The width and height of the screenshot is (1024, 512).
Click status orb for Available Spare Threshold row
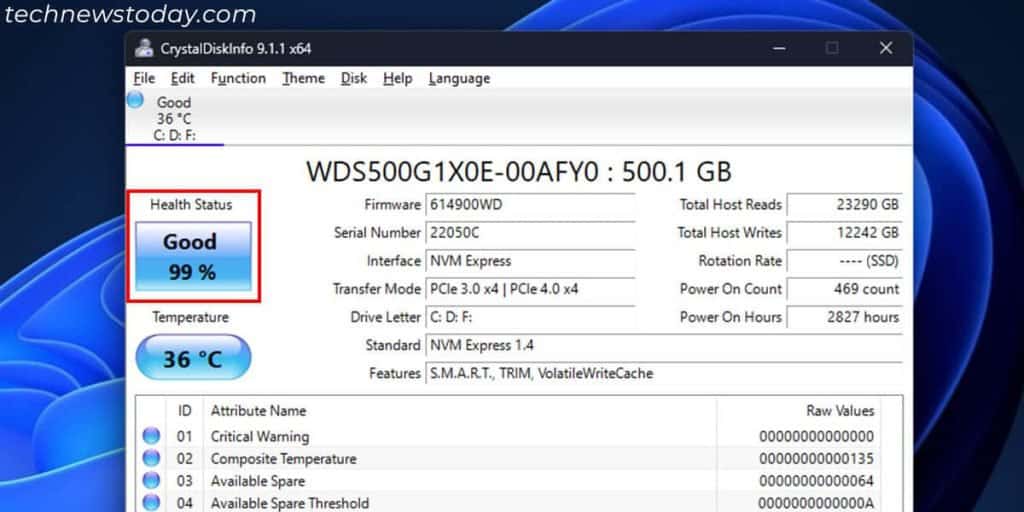pos(151,502)
